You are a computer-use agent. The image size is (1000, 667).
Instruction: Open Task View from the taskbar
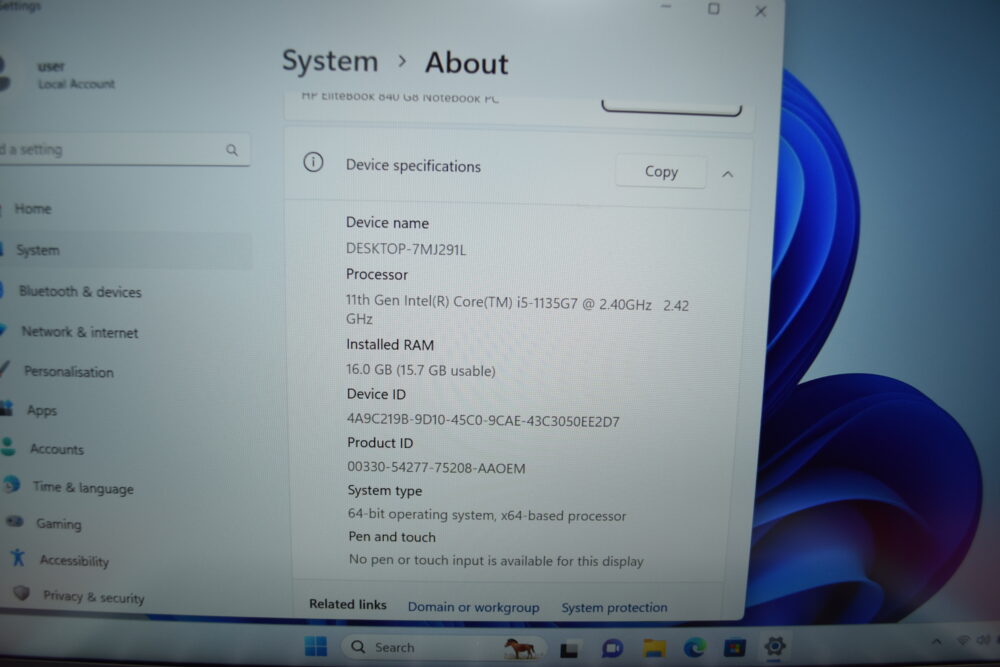tap(569, 649)
